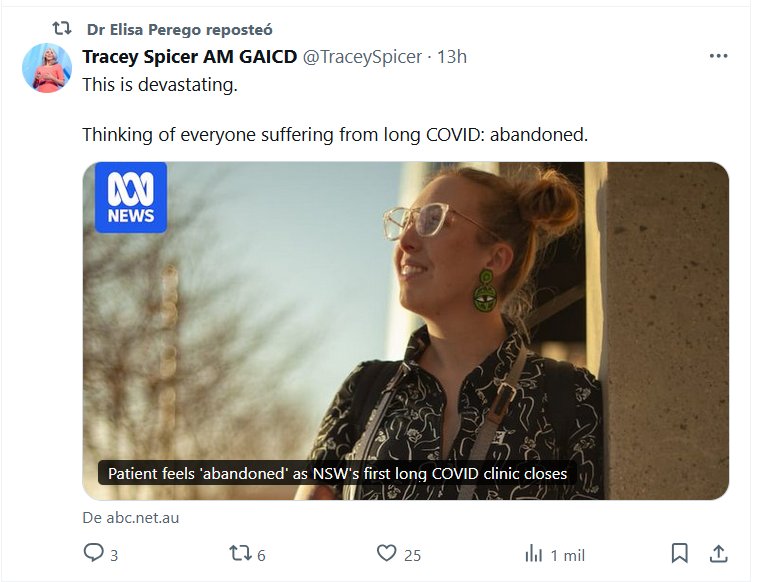Open the three-dot more options menu
758x582 pixels.
click(x=718, y=56)
